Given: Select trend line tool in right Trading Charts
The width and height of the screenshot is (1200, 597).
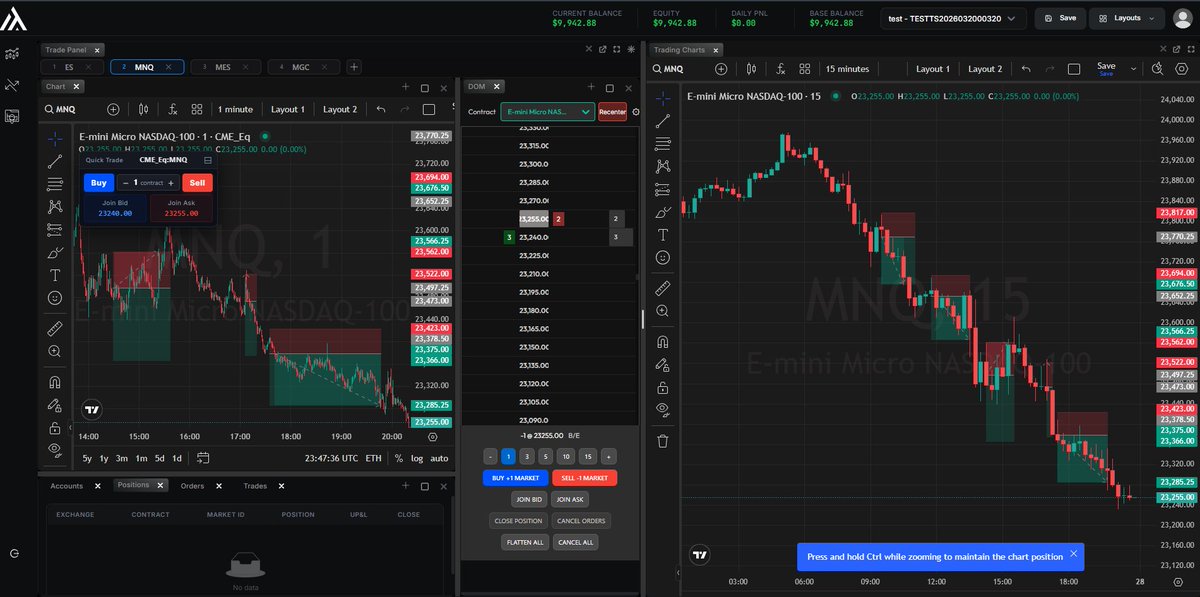Looking at the screenshot, I should [x=662, y=120].
